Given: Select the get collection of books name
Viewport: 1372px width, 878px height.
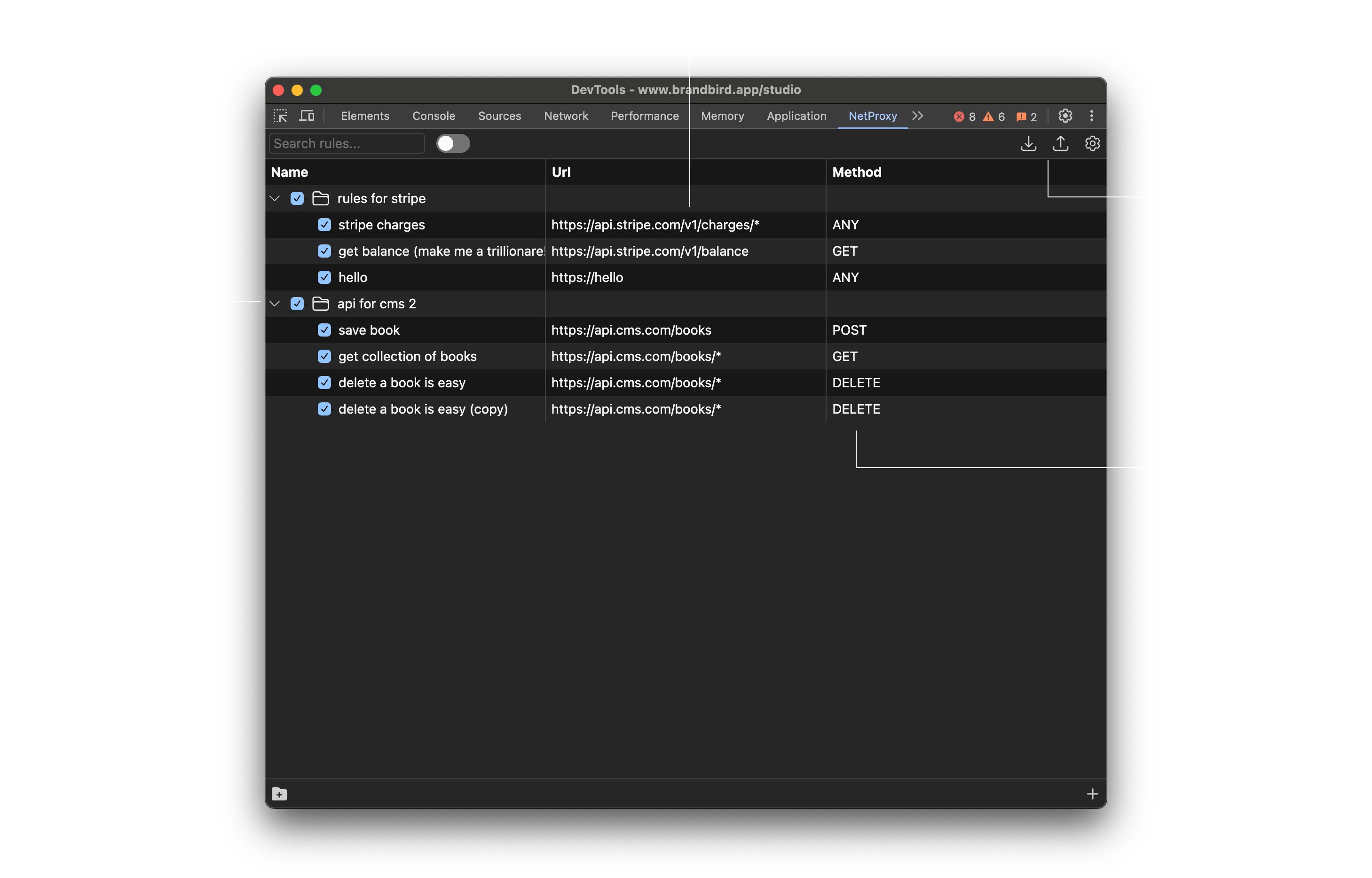Looking at the screenshot, I should 407,356.
